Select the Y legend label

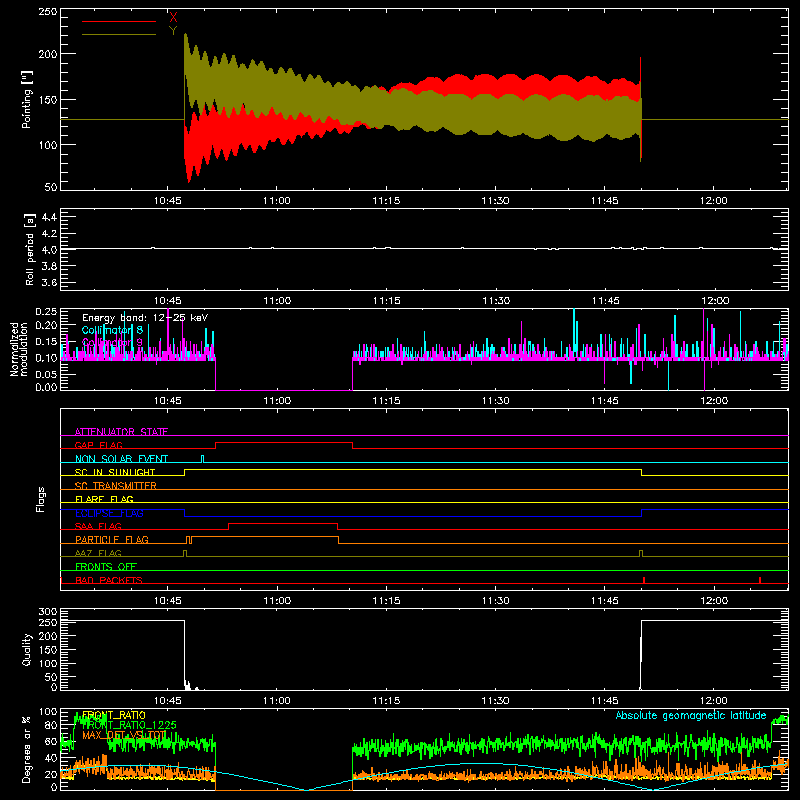pyautogui.click(x=173, y=31)
